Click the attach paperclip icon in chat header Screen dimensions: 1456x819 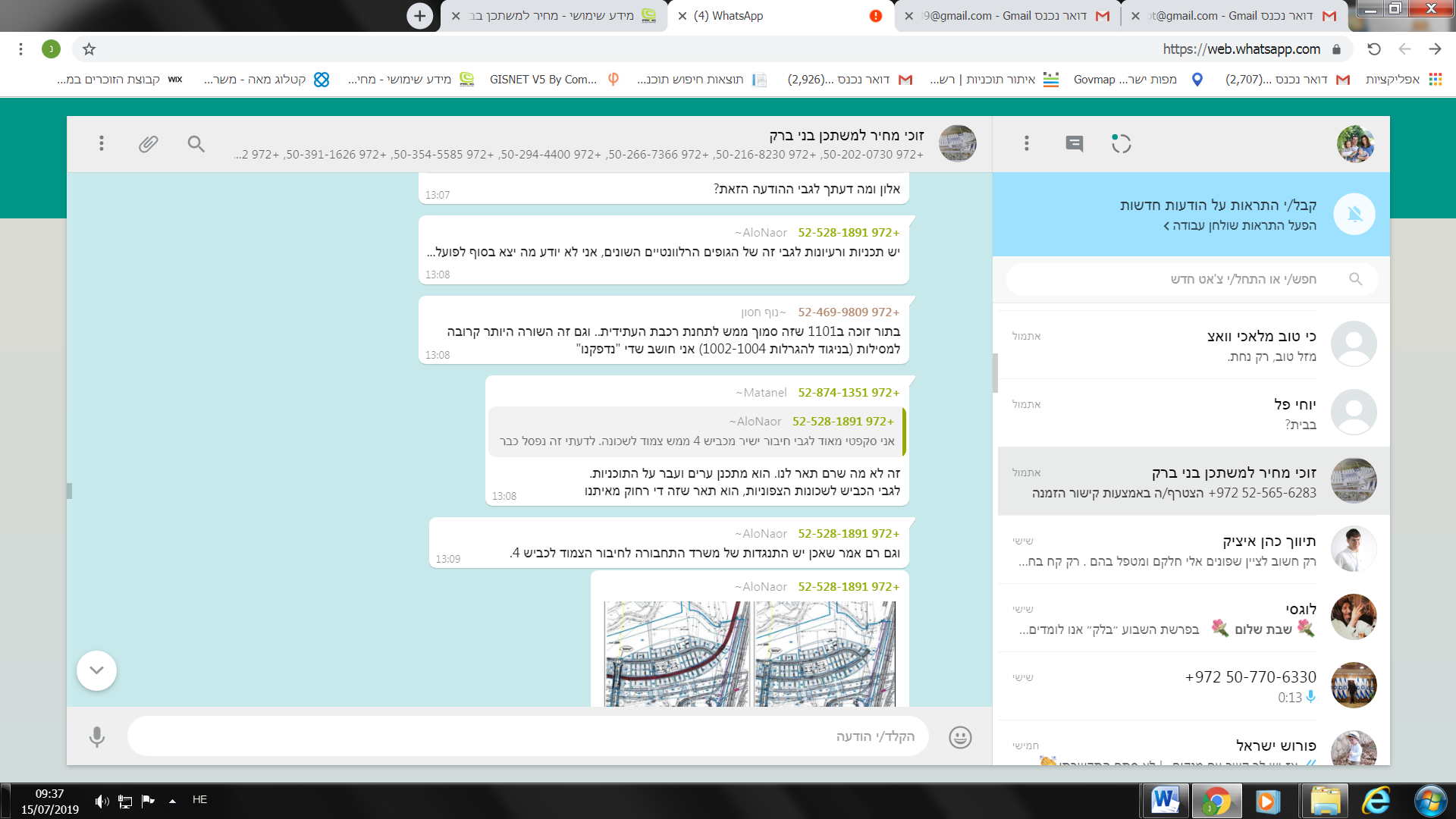(148, 143)
